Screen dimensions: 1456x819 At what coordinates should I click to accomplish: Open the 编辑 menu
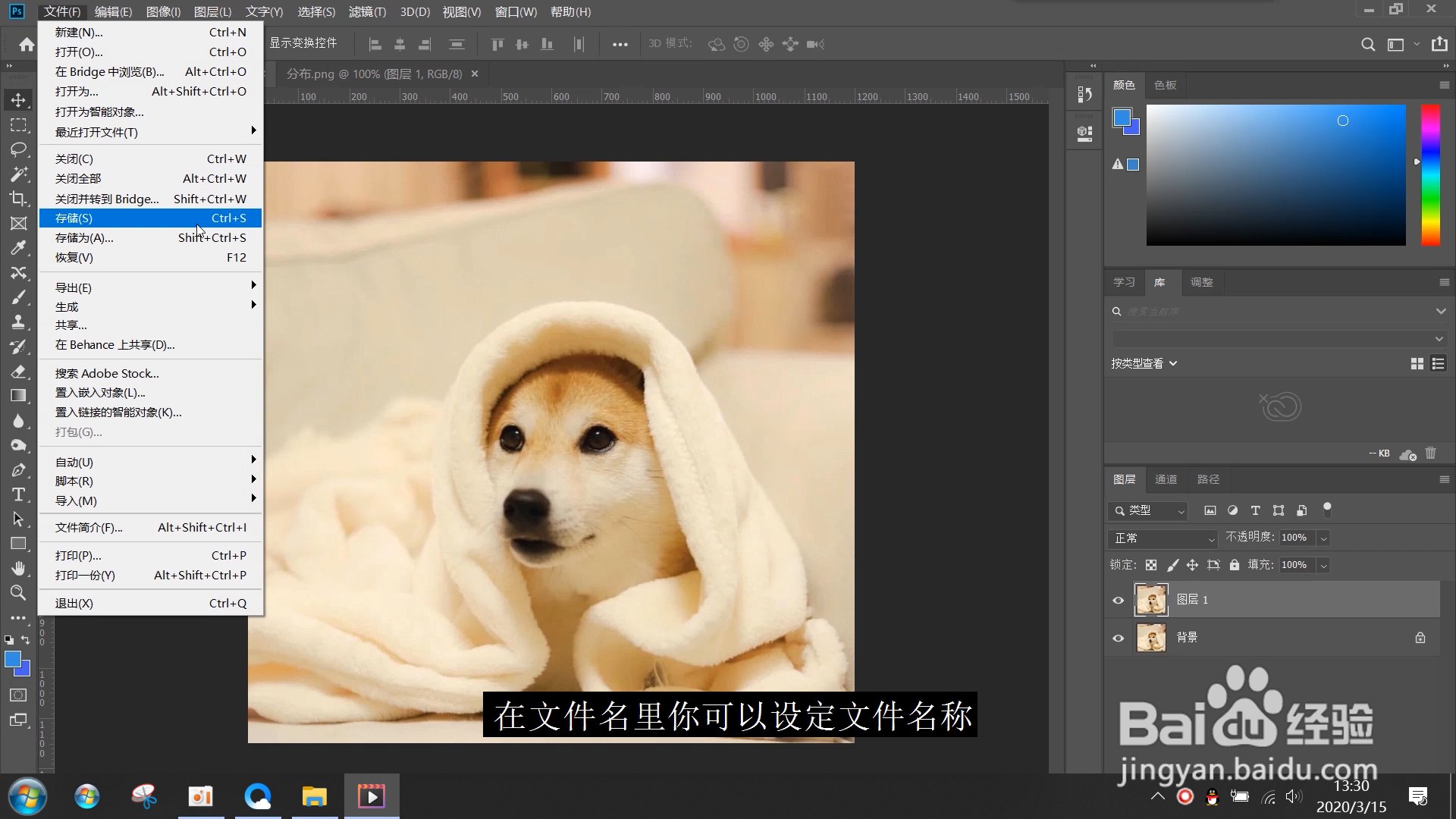[x=113, y=11]
